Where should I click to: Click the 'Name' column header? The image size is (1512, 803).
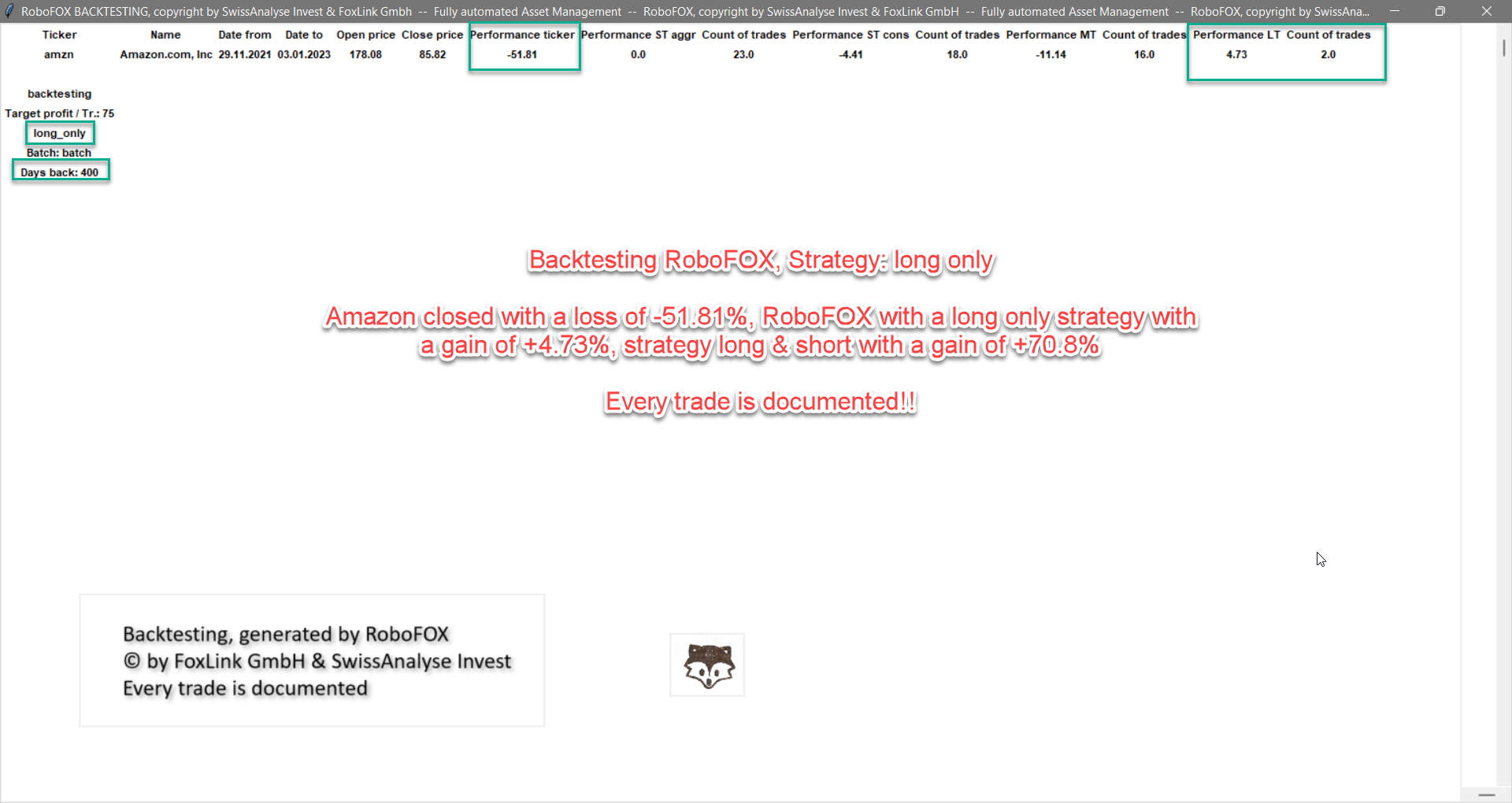(x=165, y=35)
